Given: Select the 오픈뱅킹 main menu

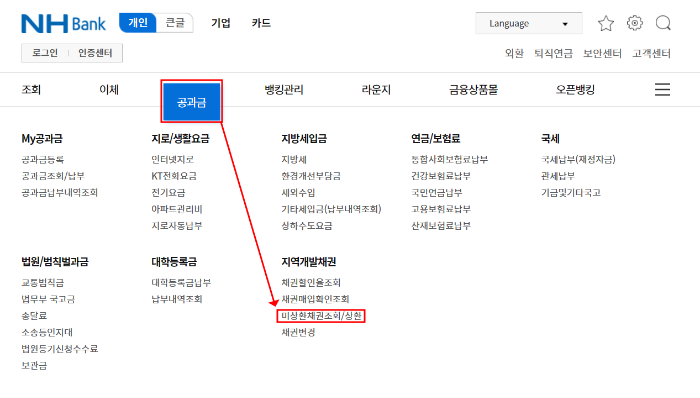Looking at the screenshot, I should 575,90.
